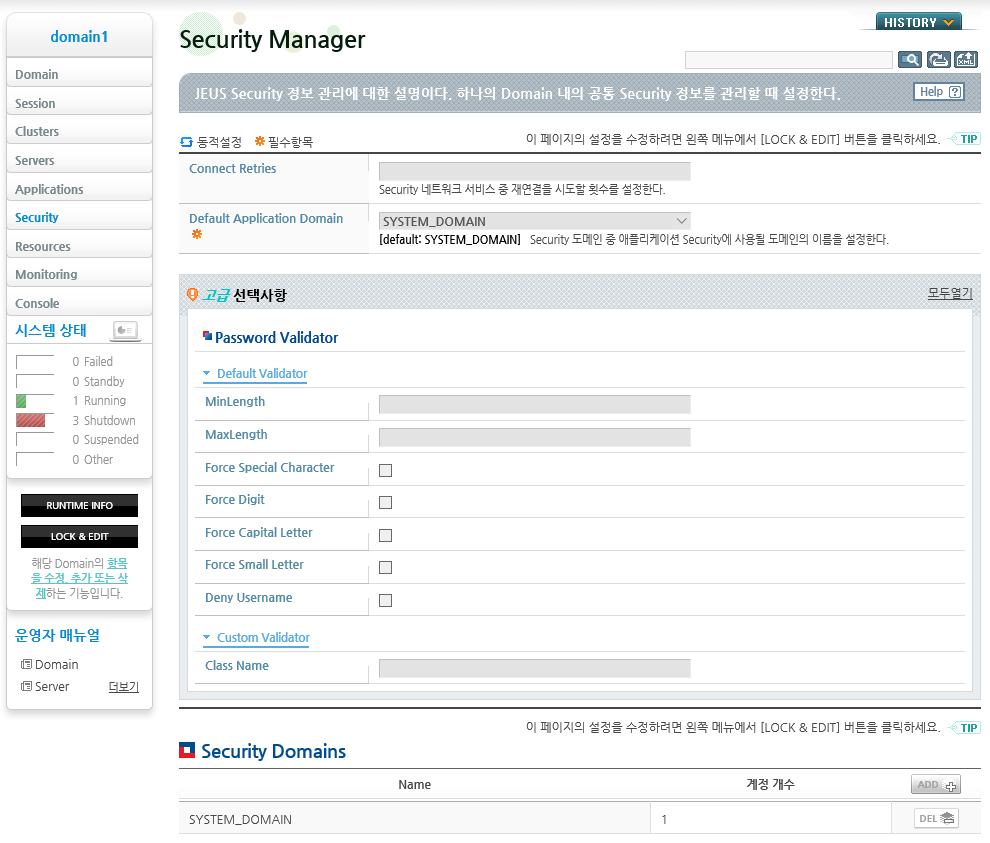Click the search magnifier icon

[910, 60]
